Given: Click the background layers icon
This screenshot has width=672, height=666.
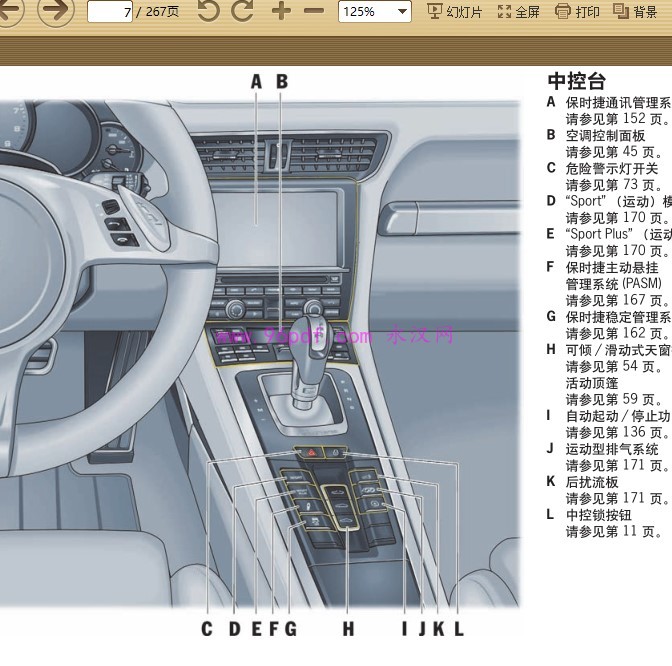Looking at the screenshot, I should [x=621, y=11].
